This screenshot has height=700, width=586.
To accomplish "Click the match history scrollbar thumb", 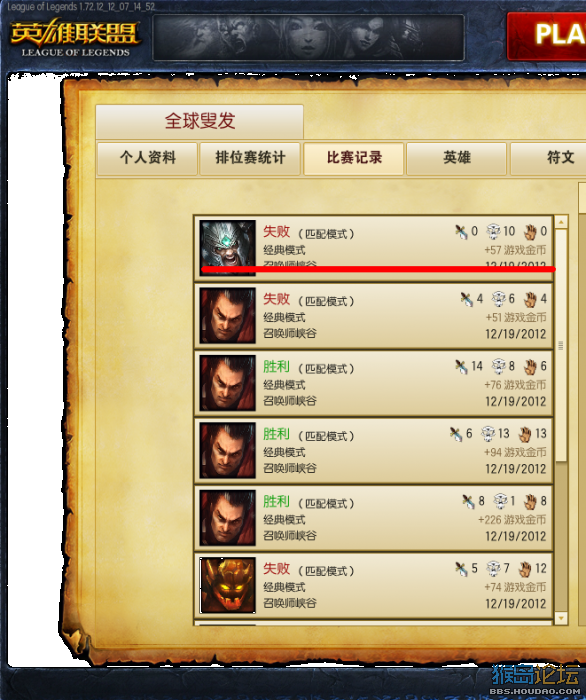I will click(561, 346).
